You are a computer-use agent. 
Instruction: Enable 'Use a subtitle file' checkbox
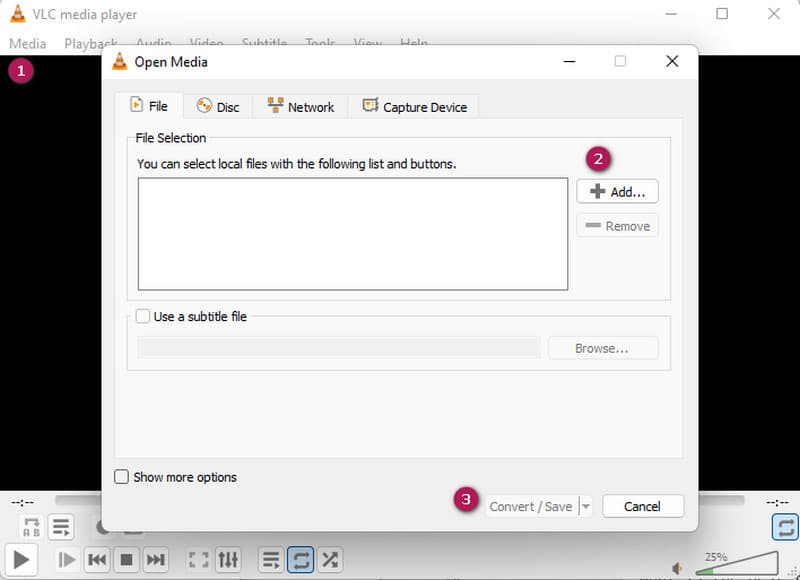coord(142,317)
